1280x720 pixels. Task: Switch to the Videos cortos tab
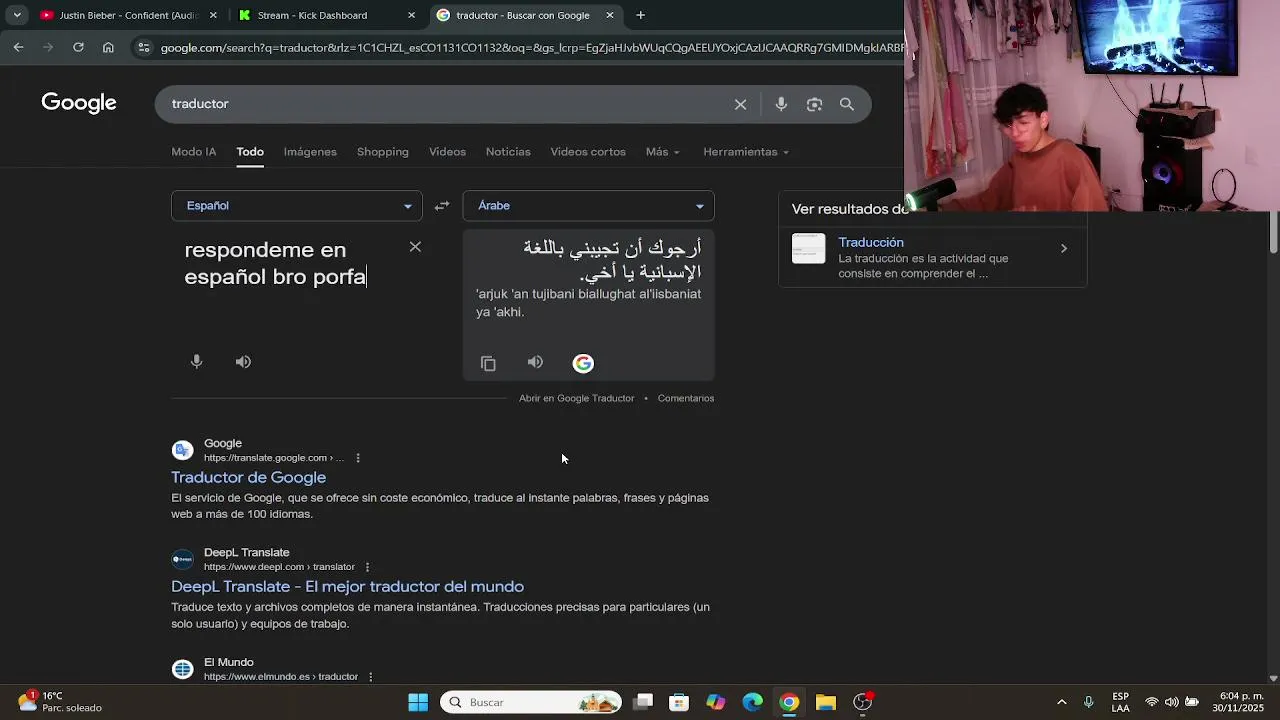click(x=588, y=152)
